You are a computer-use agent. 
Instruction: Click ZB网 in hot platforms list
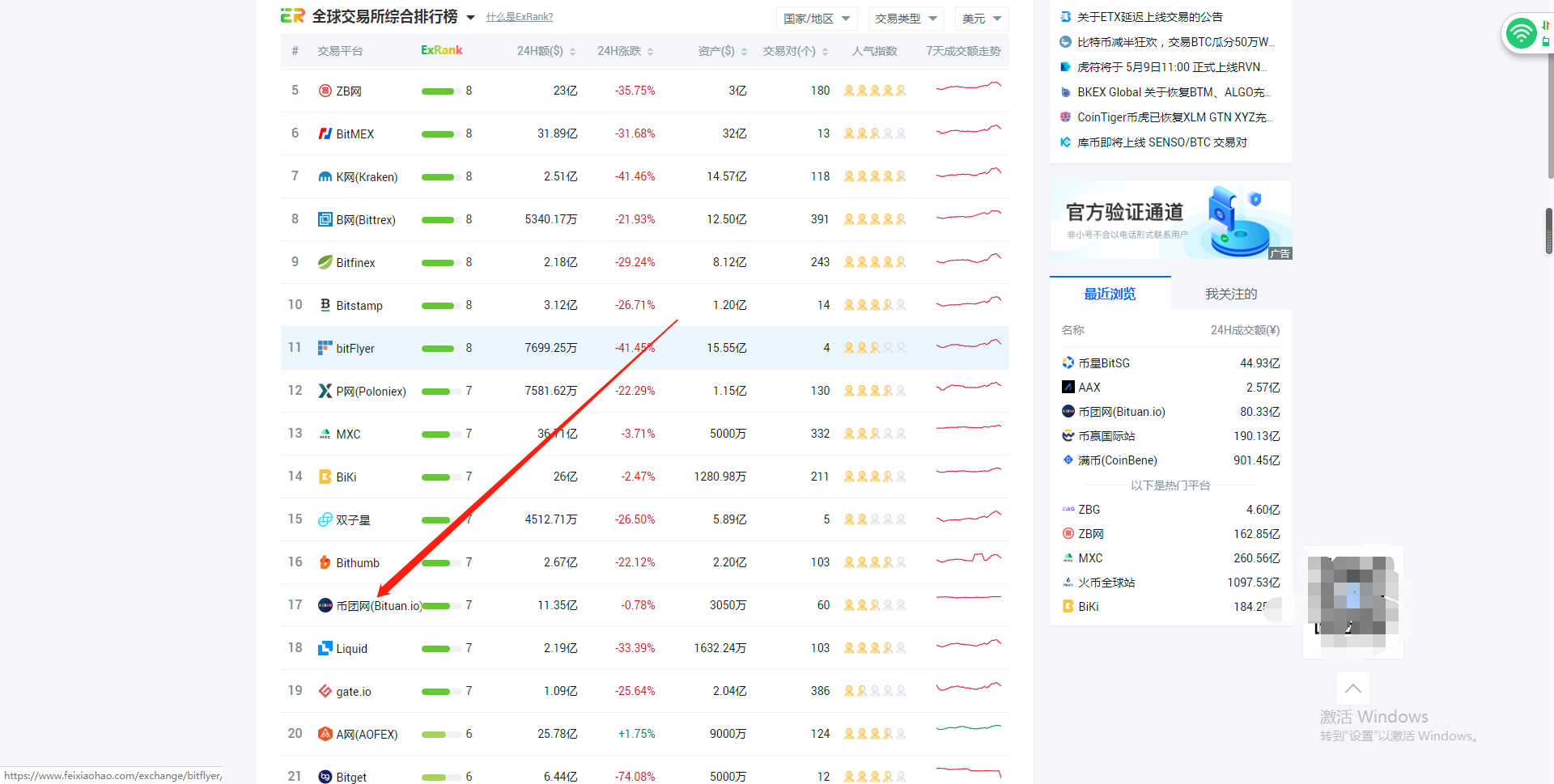tap(1091, 534)
